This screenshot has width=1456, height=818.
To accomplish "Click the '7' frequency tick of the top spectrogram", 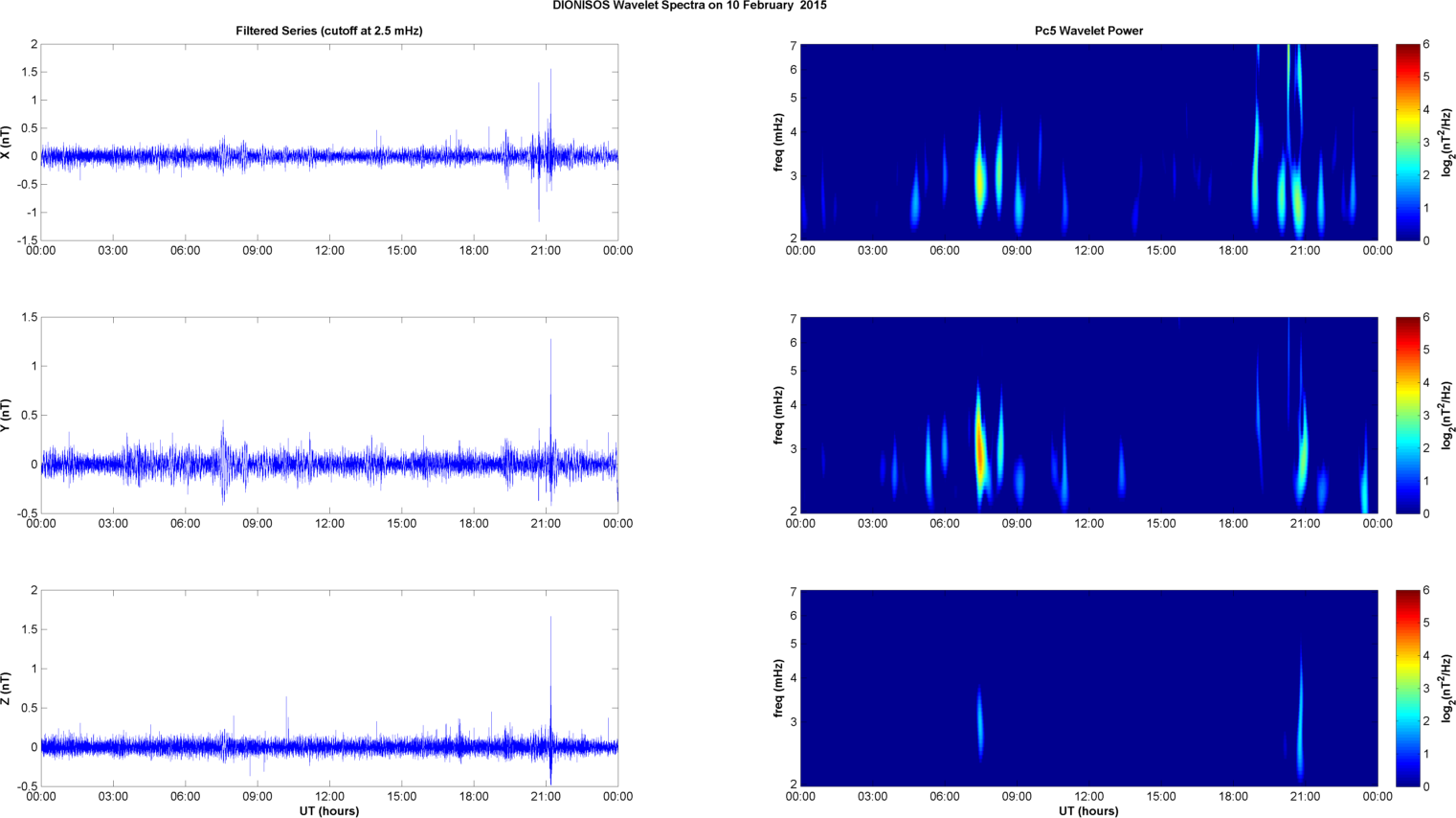I will click(x=793, y=45).
